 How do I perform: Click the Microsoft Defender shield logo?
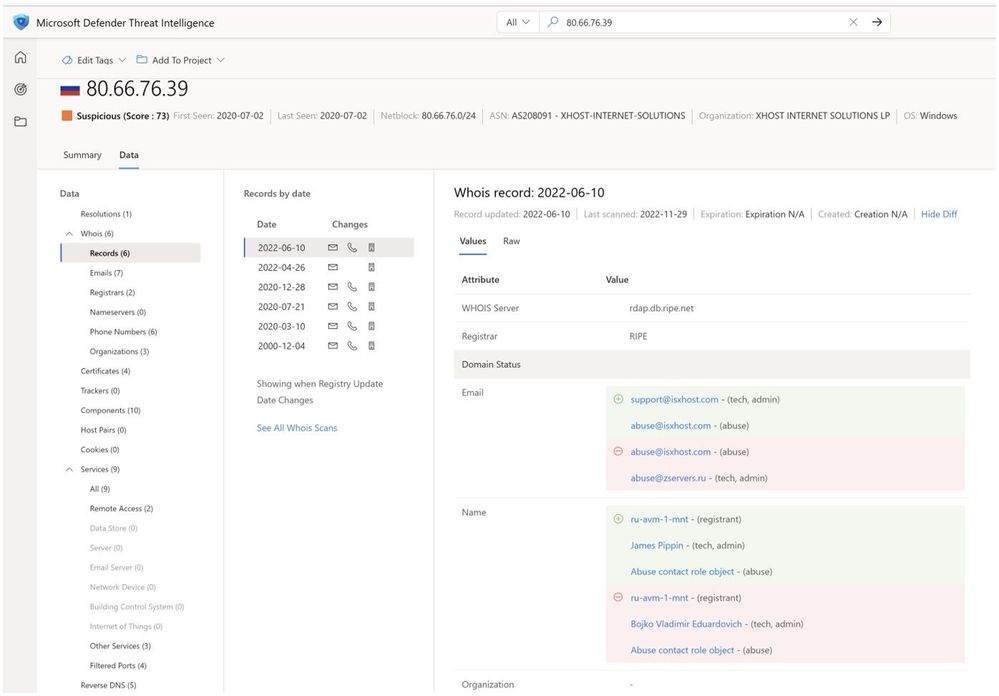point(21,22)
